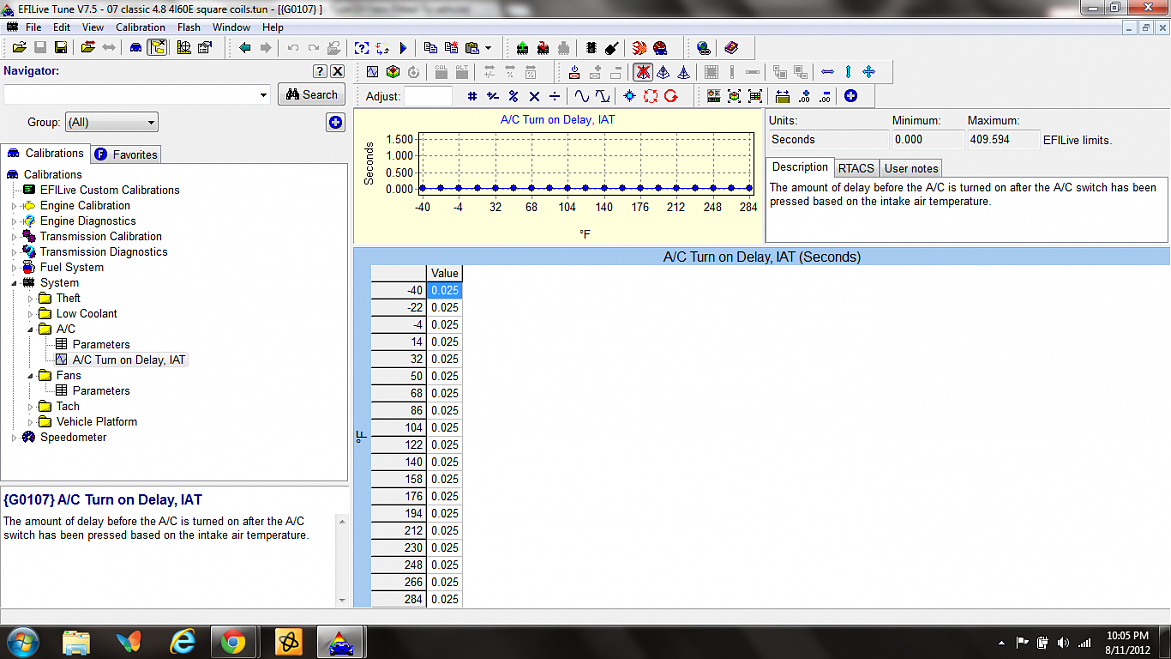1171x659 pixels.
Task: Open Google Chrome from the taskbar
Action: point(233,641)
